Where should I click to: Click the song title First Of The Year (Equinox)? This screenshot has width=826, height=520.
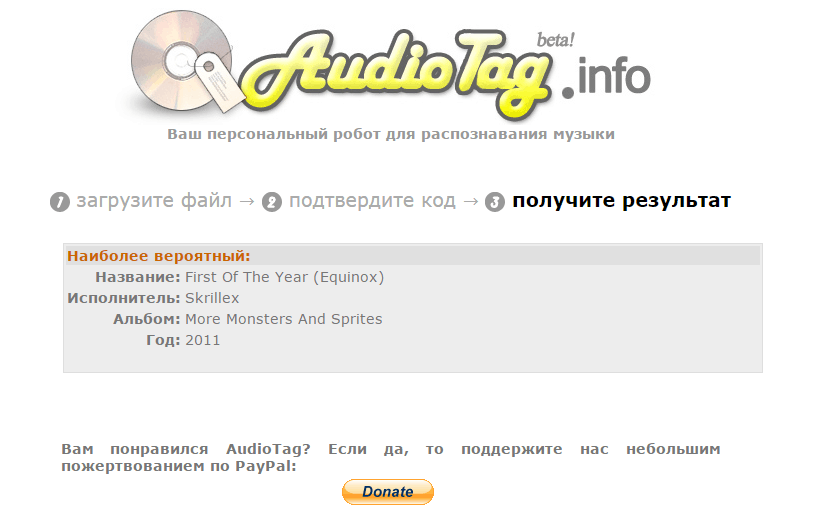click(x=284, y=277)
